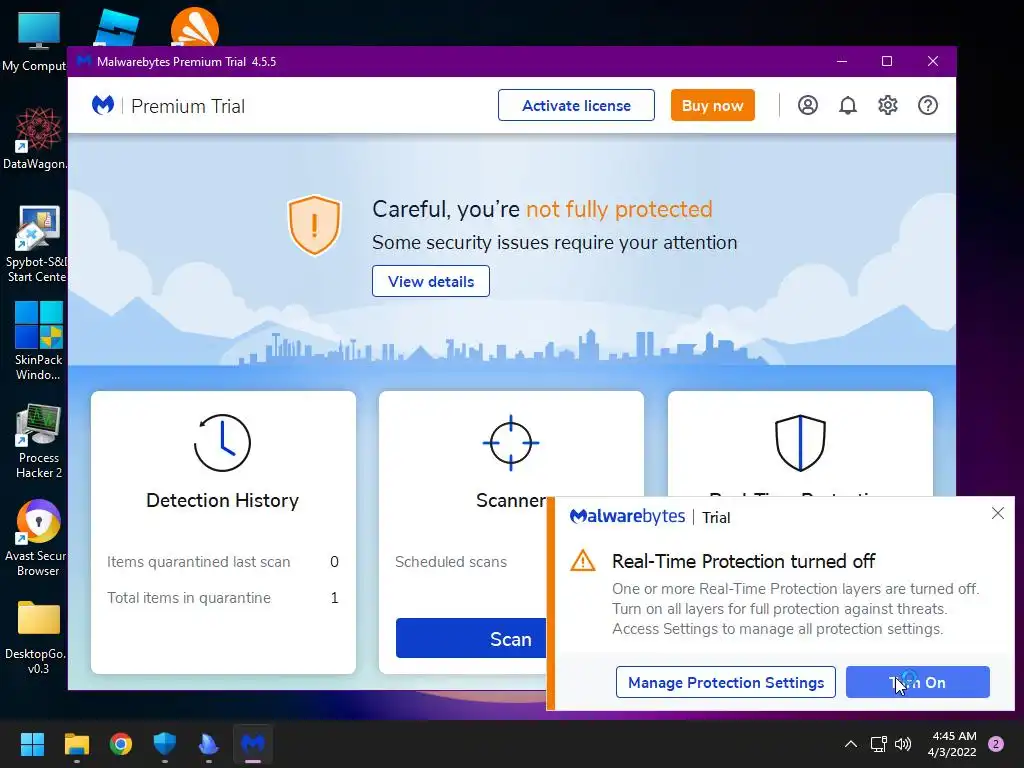Click the warning triangle in the notification
Screen dimensions: 1024x768
[583, 561]
